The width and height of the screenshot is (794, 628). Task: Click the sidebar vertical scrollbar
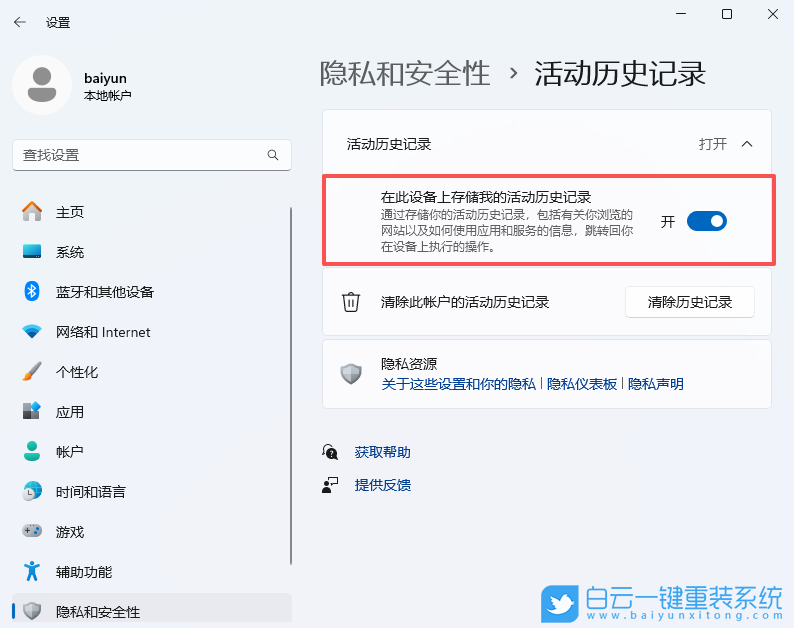(291, 385)
